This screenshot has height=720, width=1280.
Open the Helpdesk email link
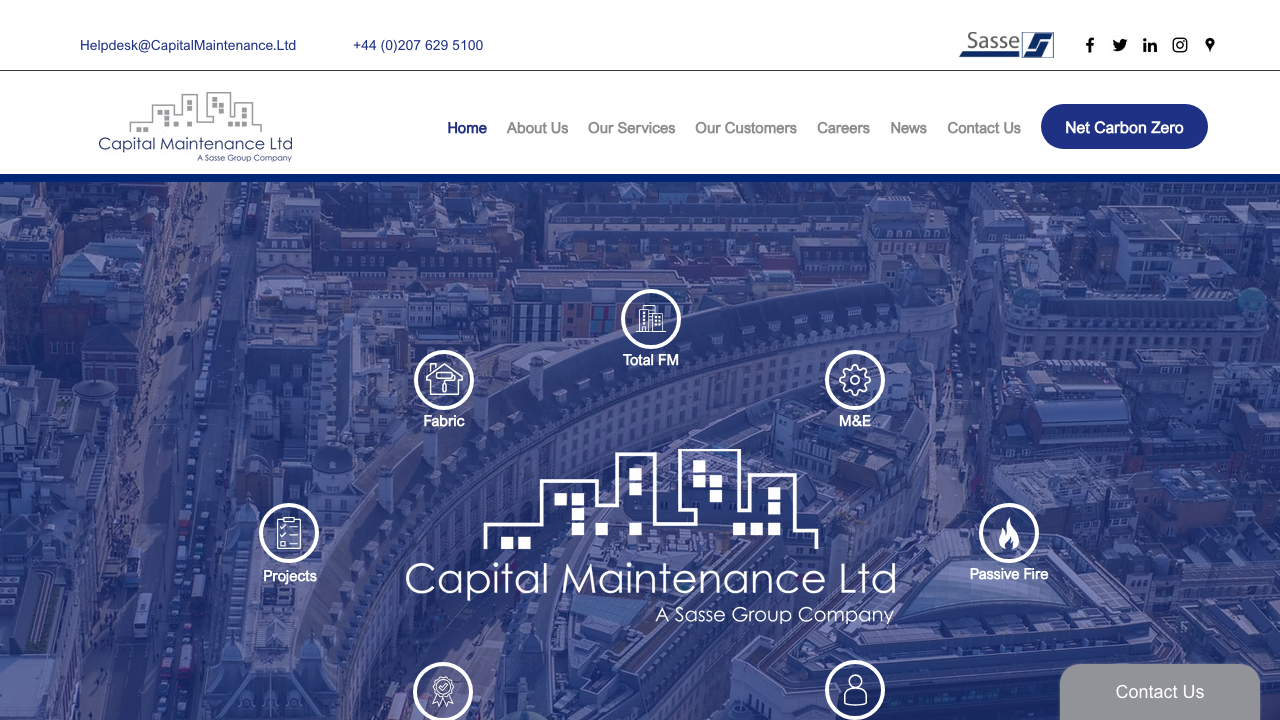[x=188, y=45]
